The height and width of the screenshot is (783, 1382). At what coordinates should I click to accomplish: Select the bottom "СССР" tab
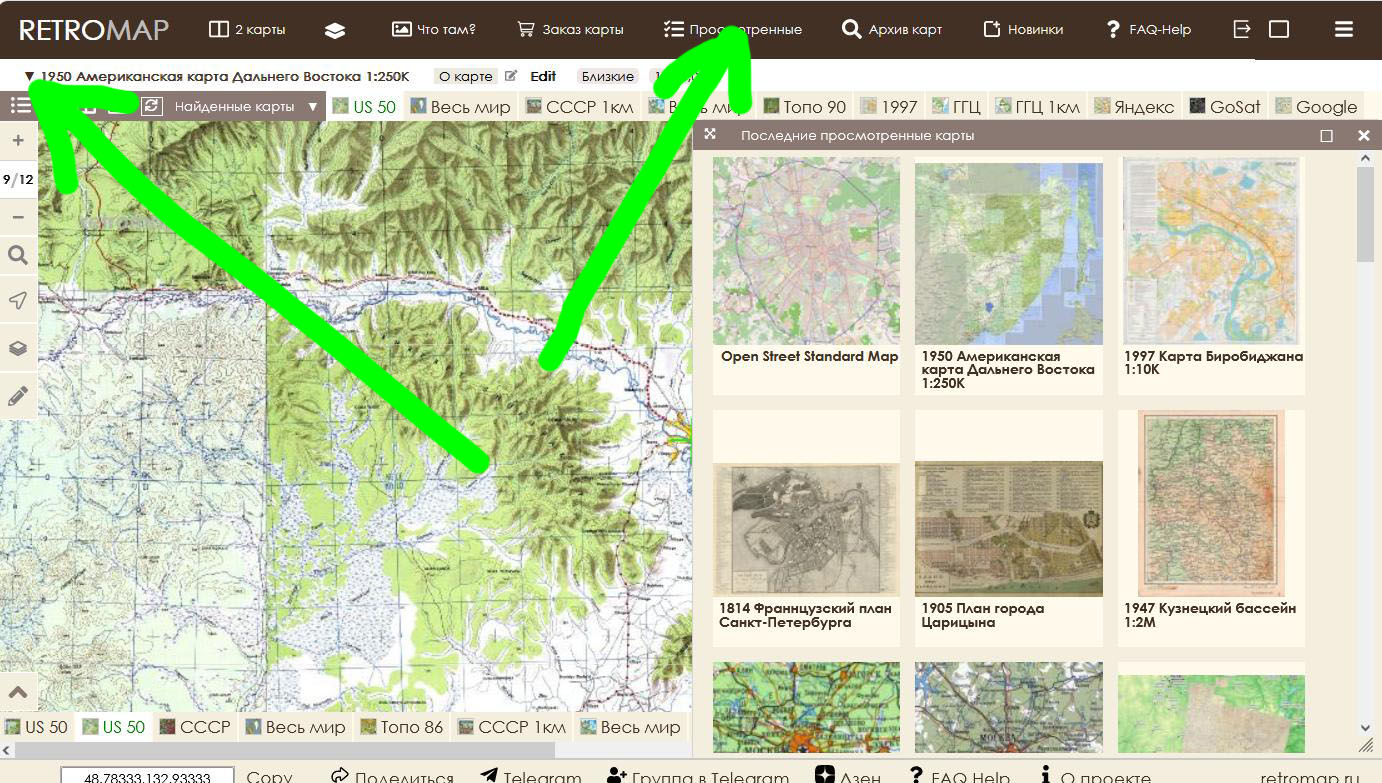tap(195, 727)
